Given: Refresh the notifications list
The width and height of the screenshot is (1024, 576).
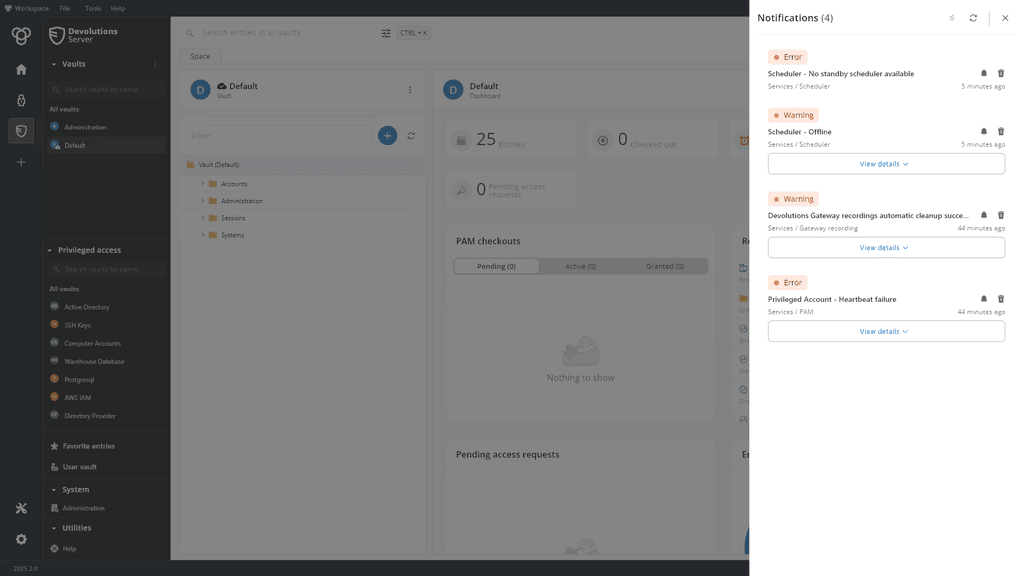Looking at the screenshot, I should tap(973, 17).
